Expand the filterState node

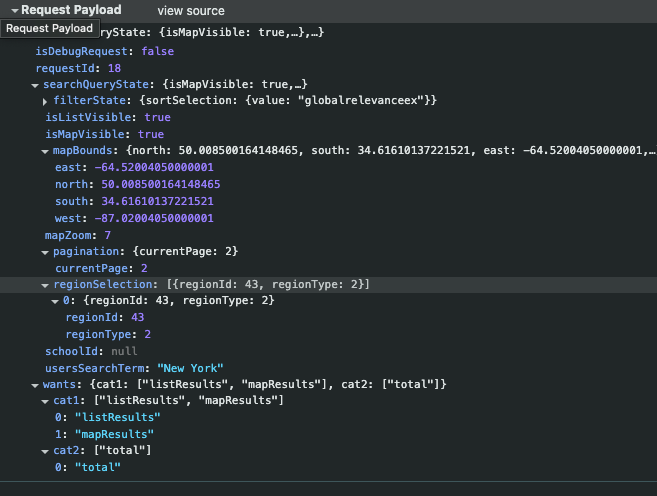45,101
